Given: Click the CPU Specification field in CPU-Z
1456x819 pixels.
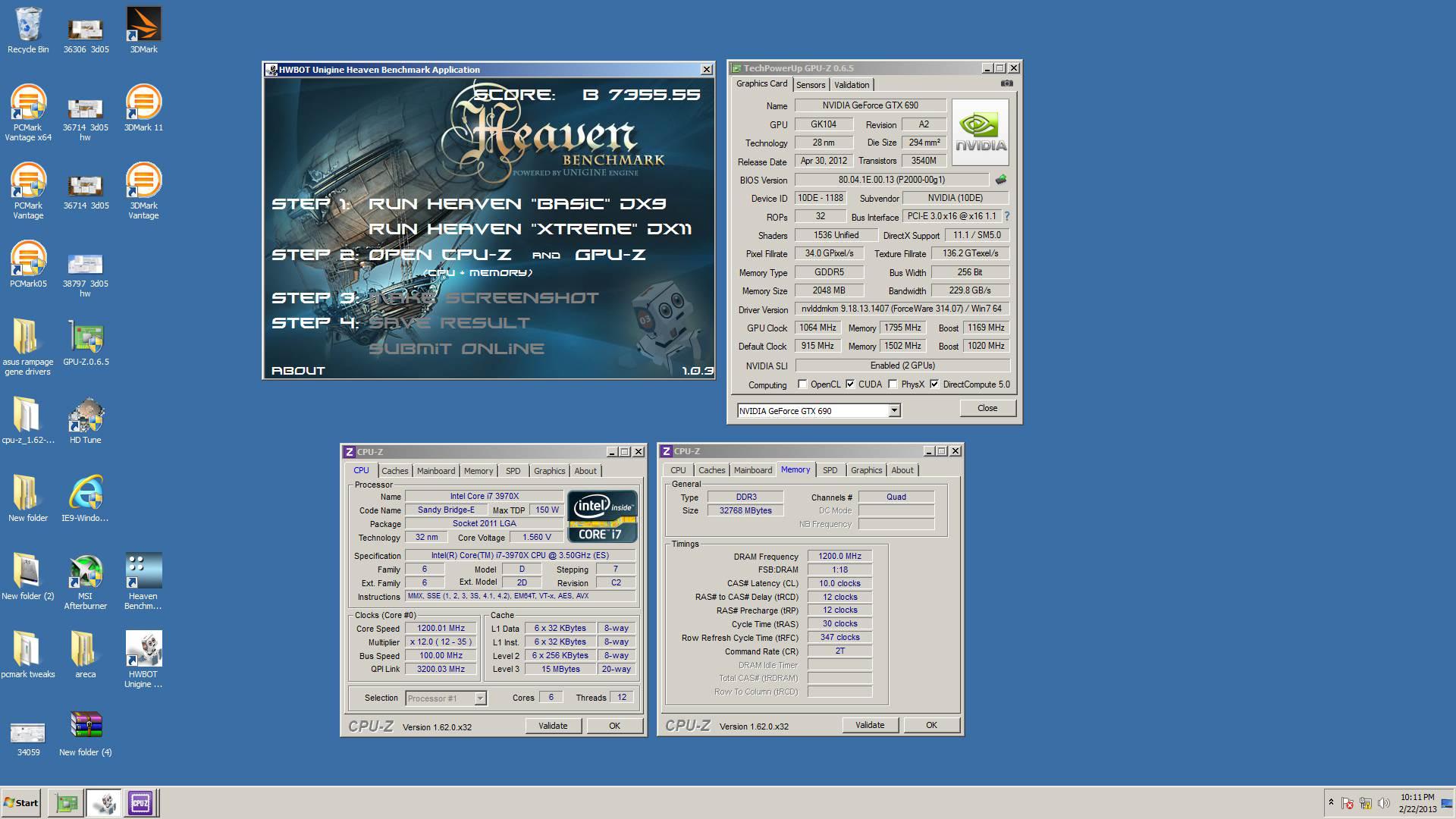Looking at the screenshot, I should 520,556.
